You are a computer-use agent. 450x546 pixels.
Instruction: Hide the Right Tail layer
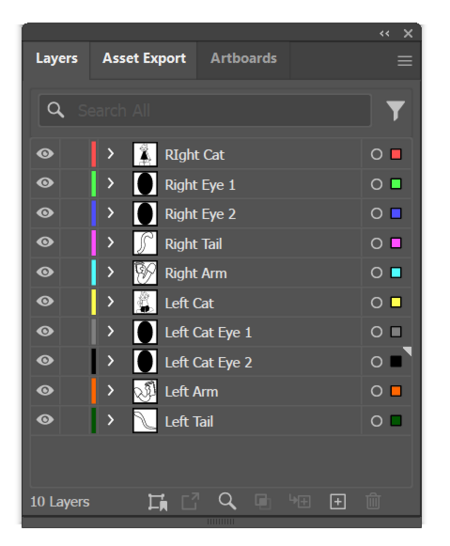pyautogui.click(x=45, y=242)
